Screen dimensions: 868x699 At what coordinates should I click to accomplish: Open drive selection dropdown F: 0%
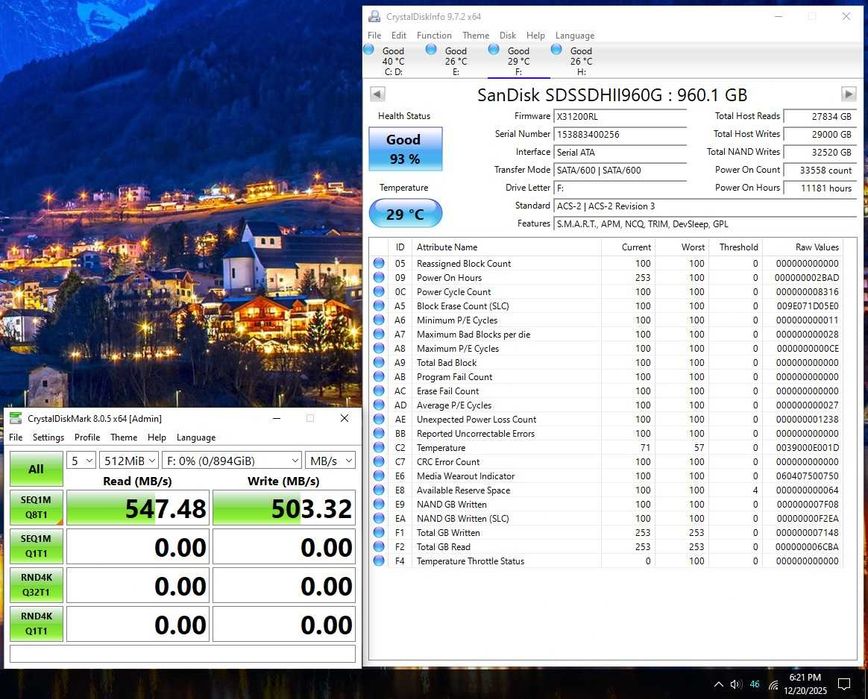tap(232, 460)
